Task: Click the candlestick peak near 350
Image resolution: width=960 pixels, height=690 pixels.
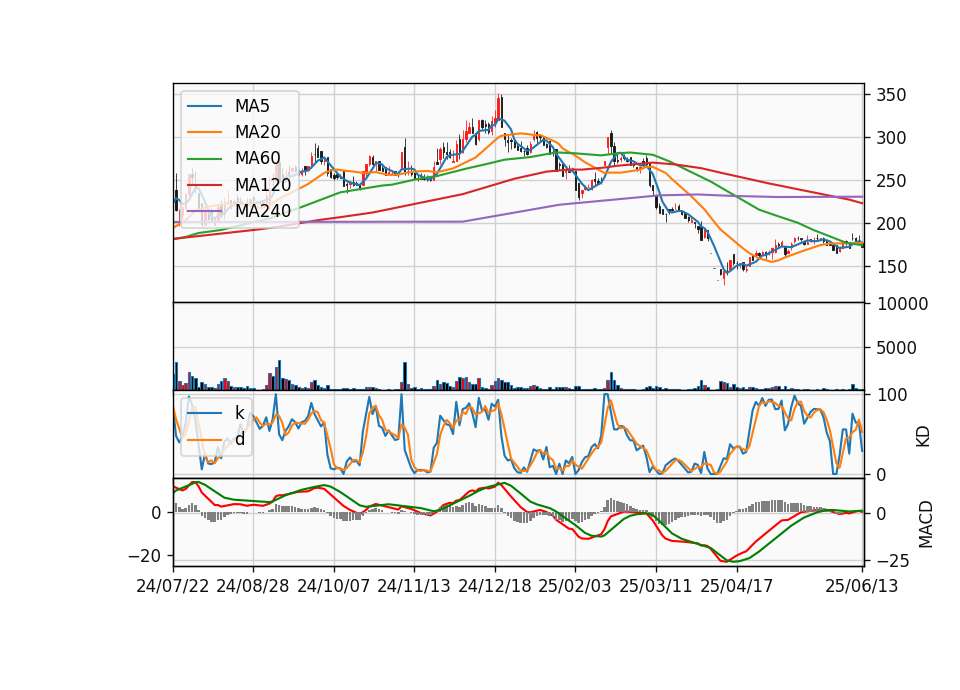Action: click(x=500, y=107)
